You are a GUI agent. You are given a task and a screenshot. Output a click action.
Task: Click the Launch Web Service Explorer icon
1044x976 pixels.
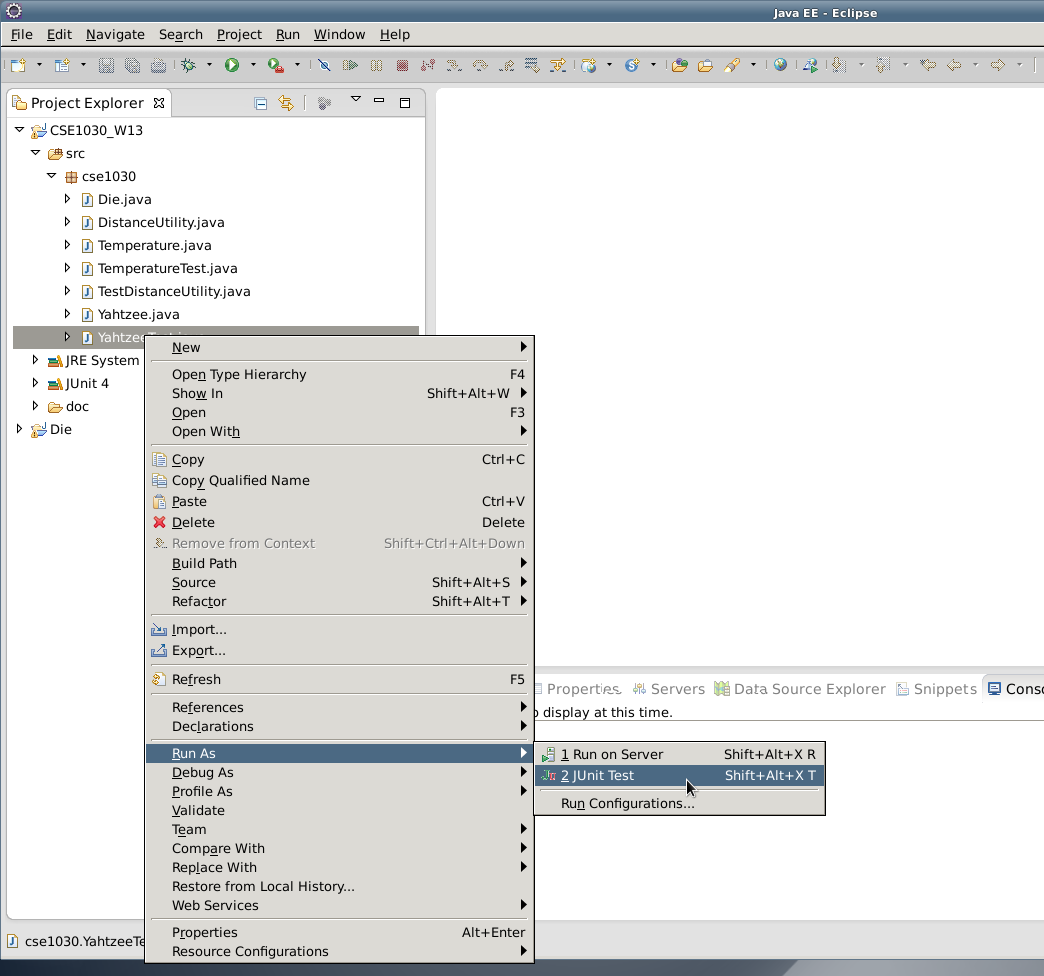(x=810, y=65)
